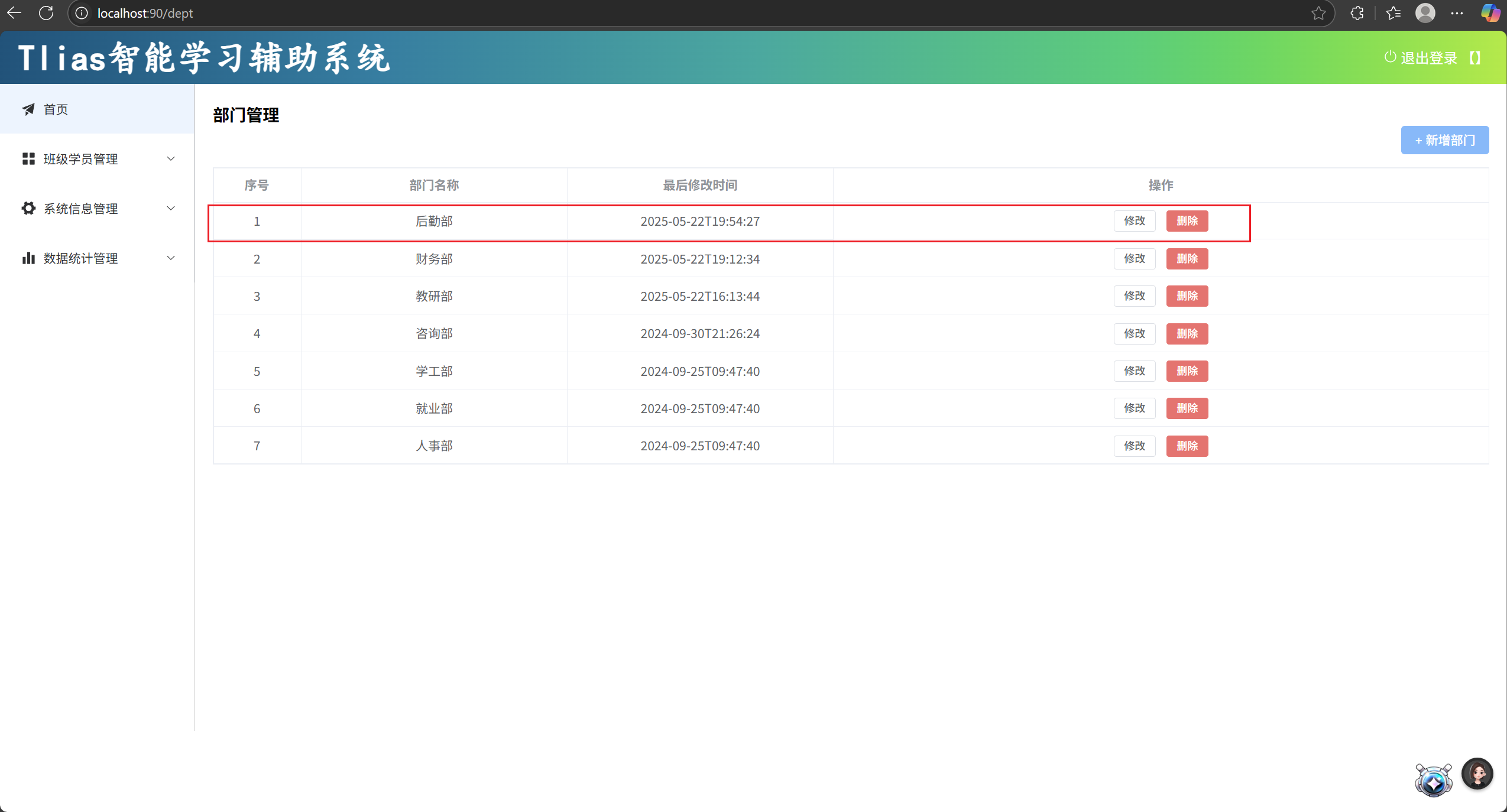Open the 数据统计管理 menu
The height and width of the screenshot is (812, 1507).
(81, 258)
